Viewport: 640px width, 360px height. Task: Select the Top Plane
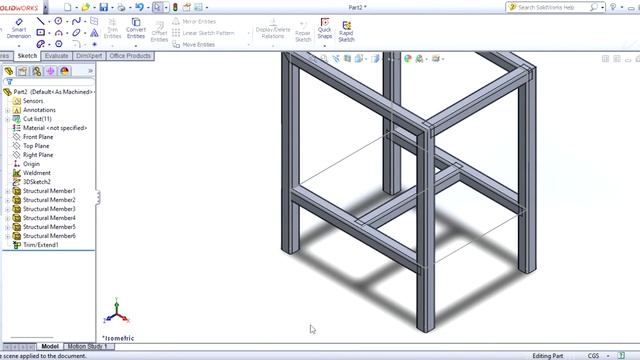pyautogui.click(x=36, y=146)
